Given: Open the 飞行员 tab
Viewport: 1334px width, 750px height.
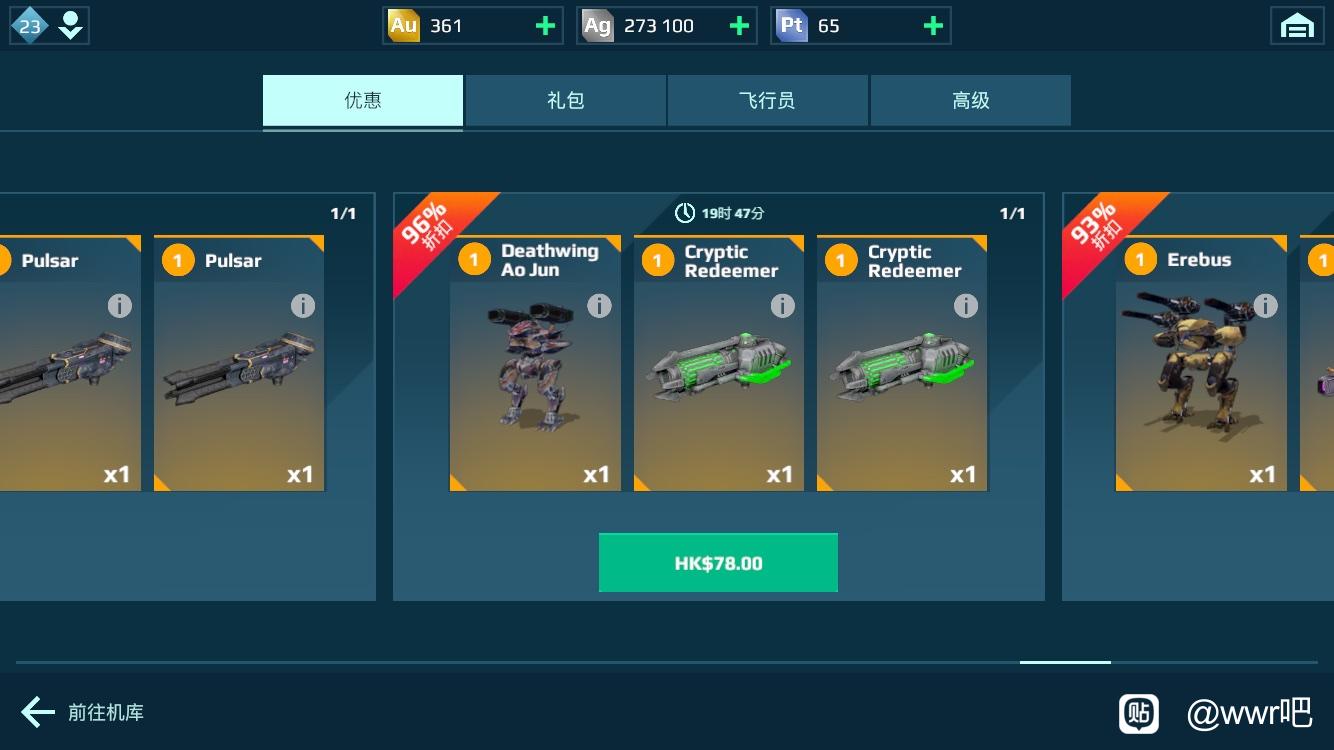Looking at the screenshot, I should click(x=768, y=100).
